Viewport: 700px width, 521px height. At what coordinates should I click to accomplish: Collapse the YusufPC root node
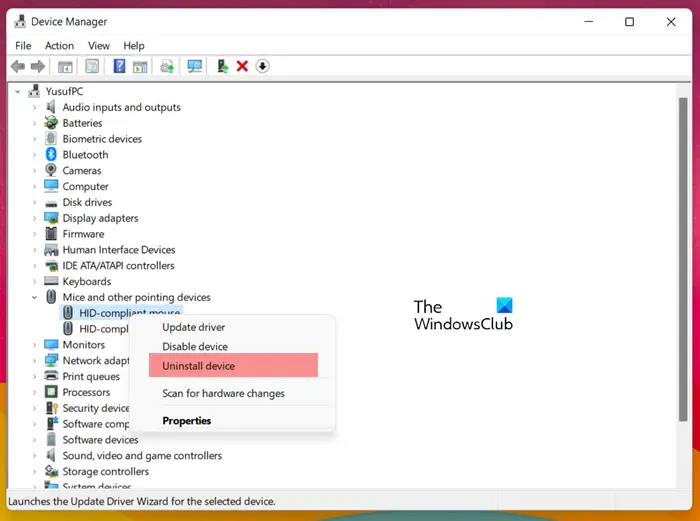17,92
